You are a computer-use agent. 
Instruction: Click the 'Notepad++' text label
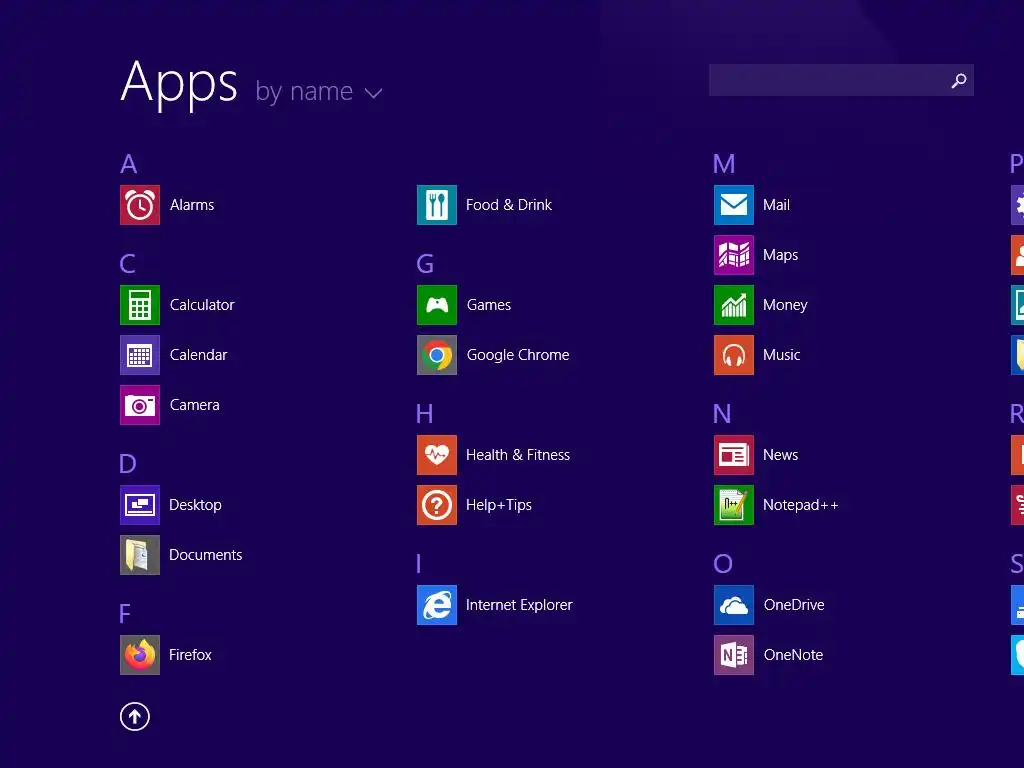coord(801,505)
